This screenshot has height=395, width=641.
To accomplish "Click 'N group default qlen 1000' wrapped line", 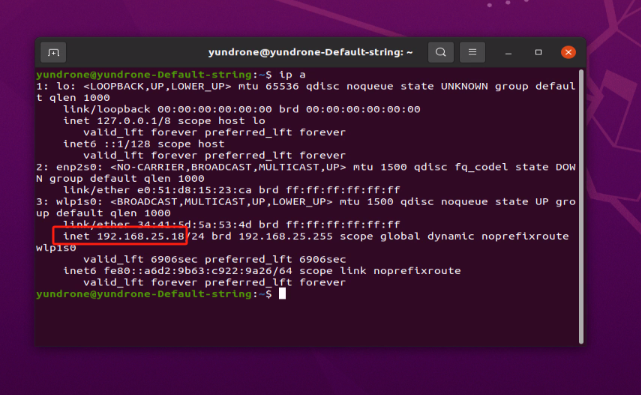I will coord(120,179).
